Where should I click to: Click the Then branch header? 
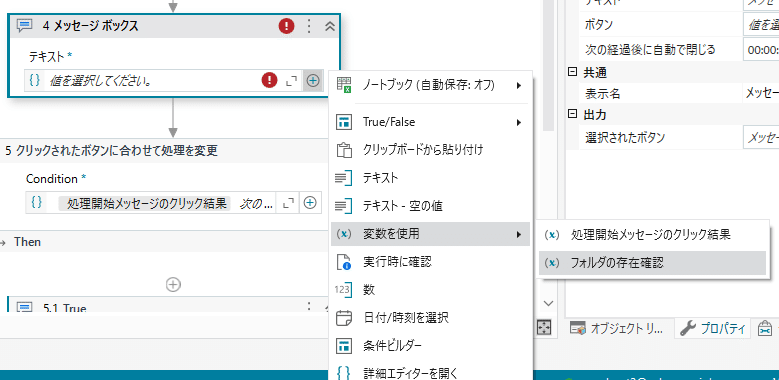point(164,242)
